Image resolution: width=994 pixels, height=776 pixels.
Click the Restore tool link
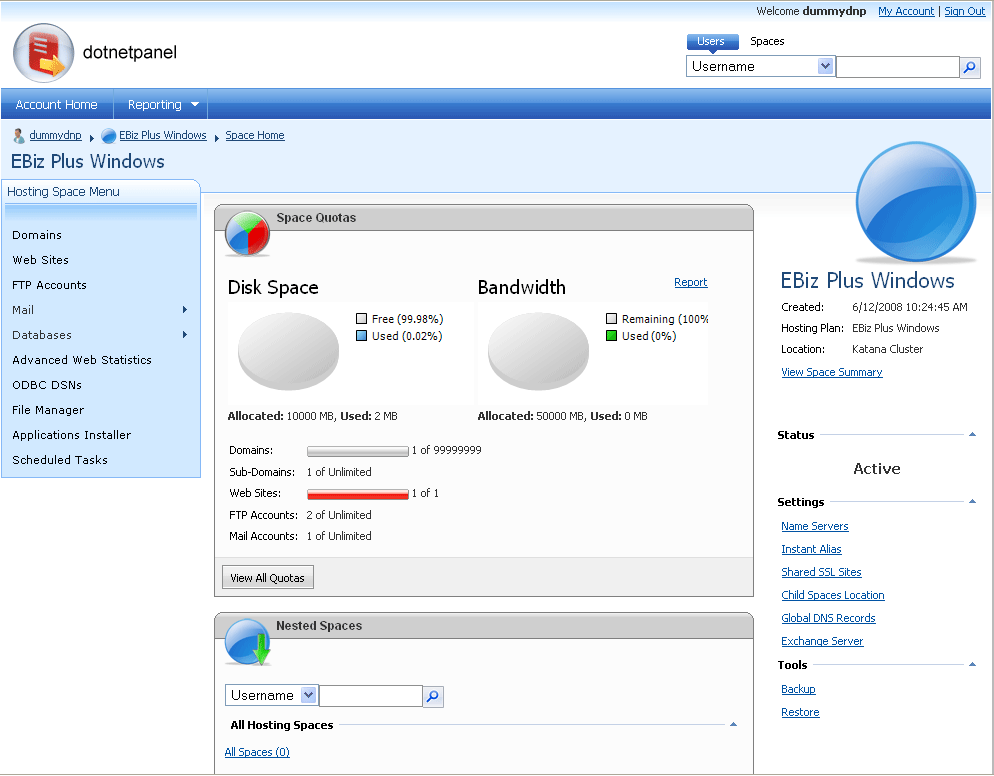800,712
